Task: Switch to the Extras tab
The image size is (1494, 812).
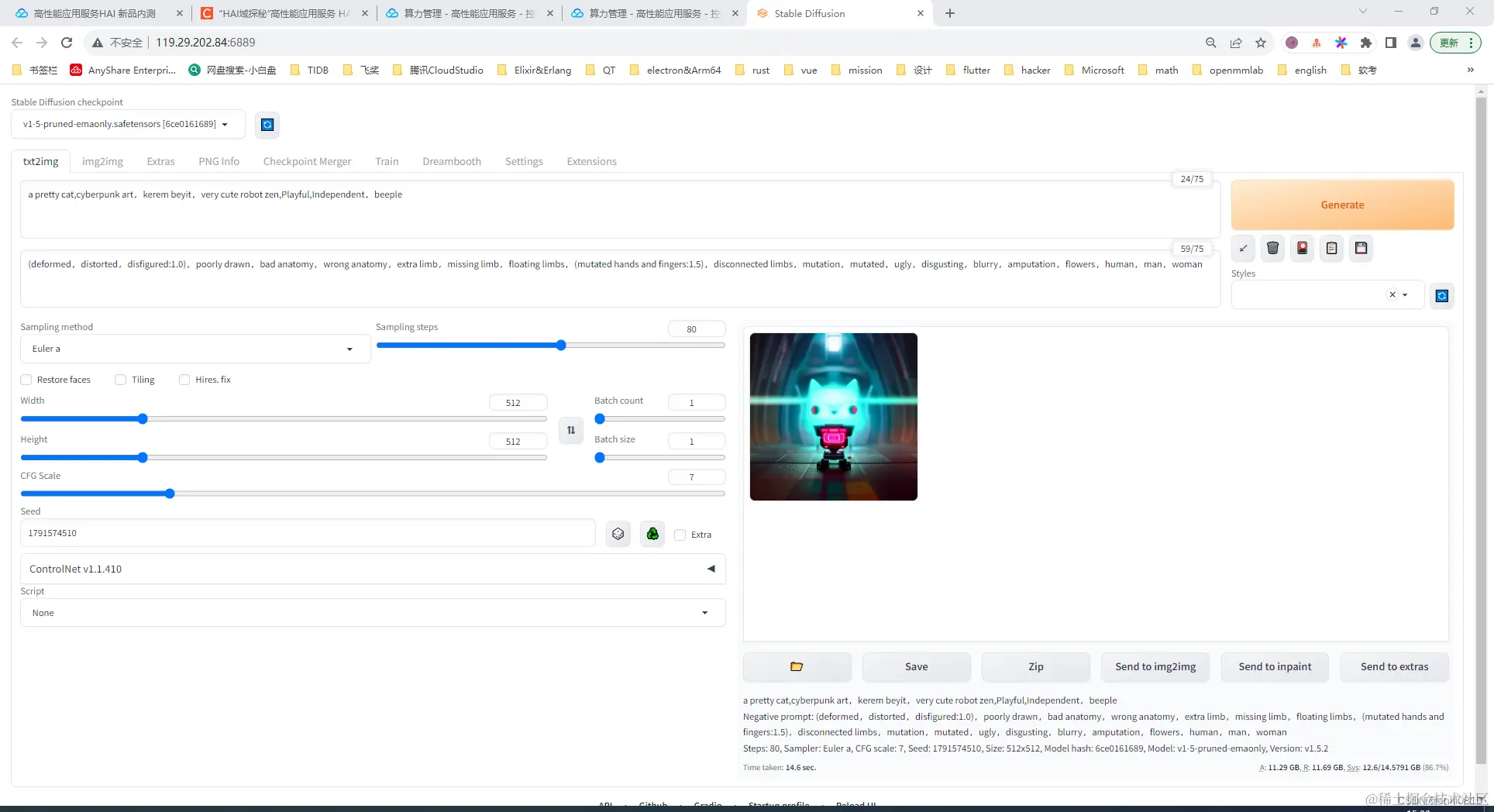Action: [160, 161]
